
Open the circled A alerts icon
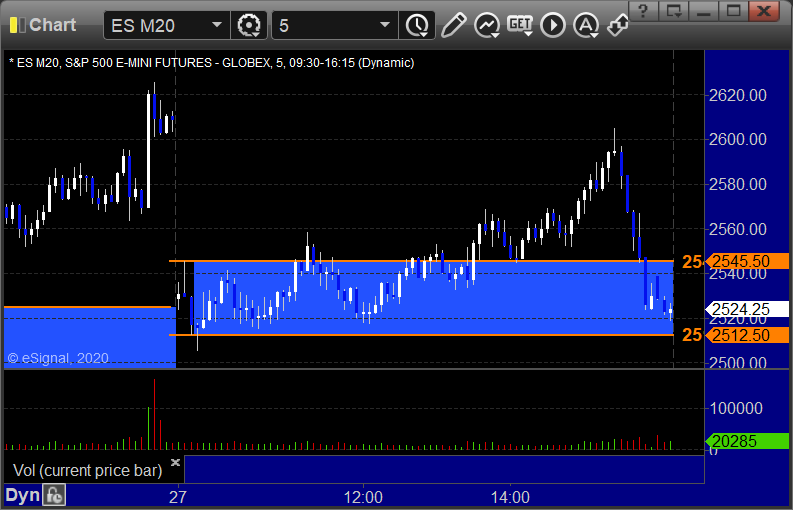click(x=586, y=25)
